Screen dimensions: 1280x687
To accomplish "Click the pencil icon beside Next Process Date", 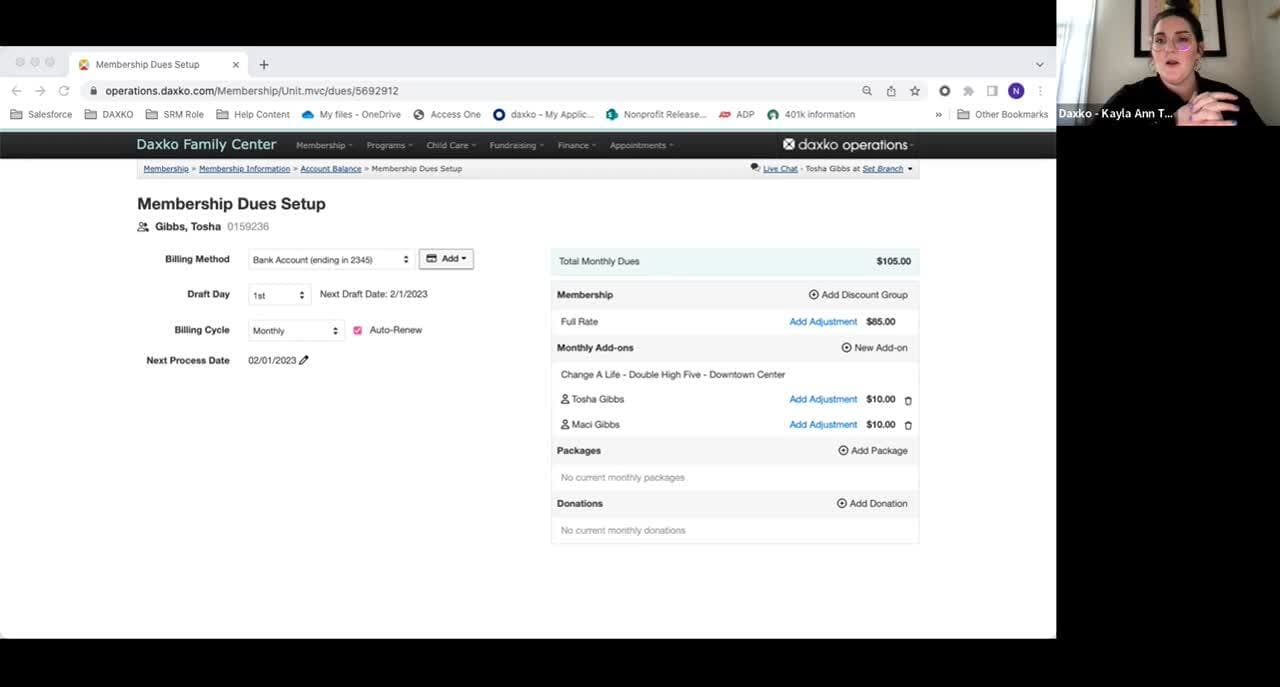I will coord(304,360).
